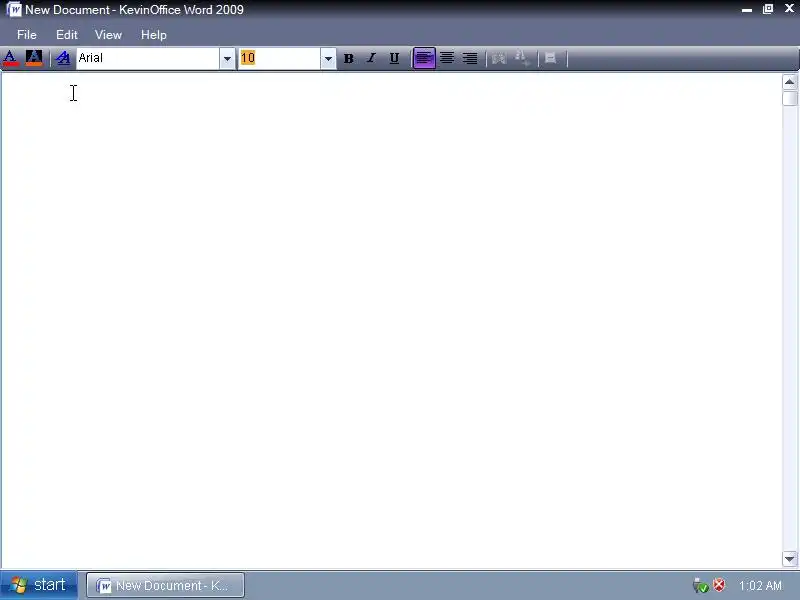Click the New Document taskbar button

165,585
